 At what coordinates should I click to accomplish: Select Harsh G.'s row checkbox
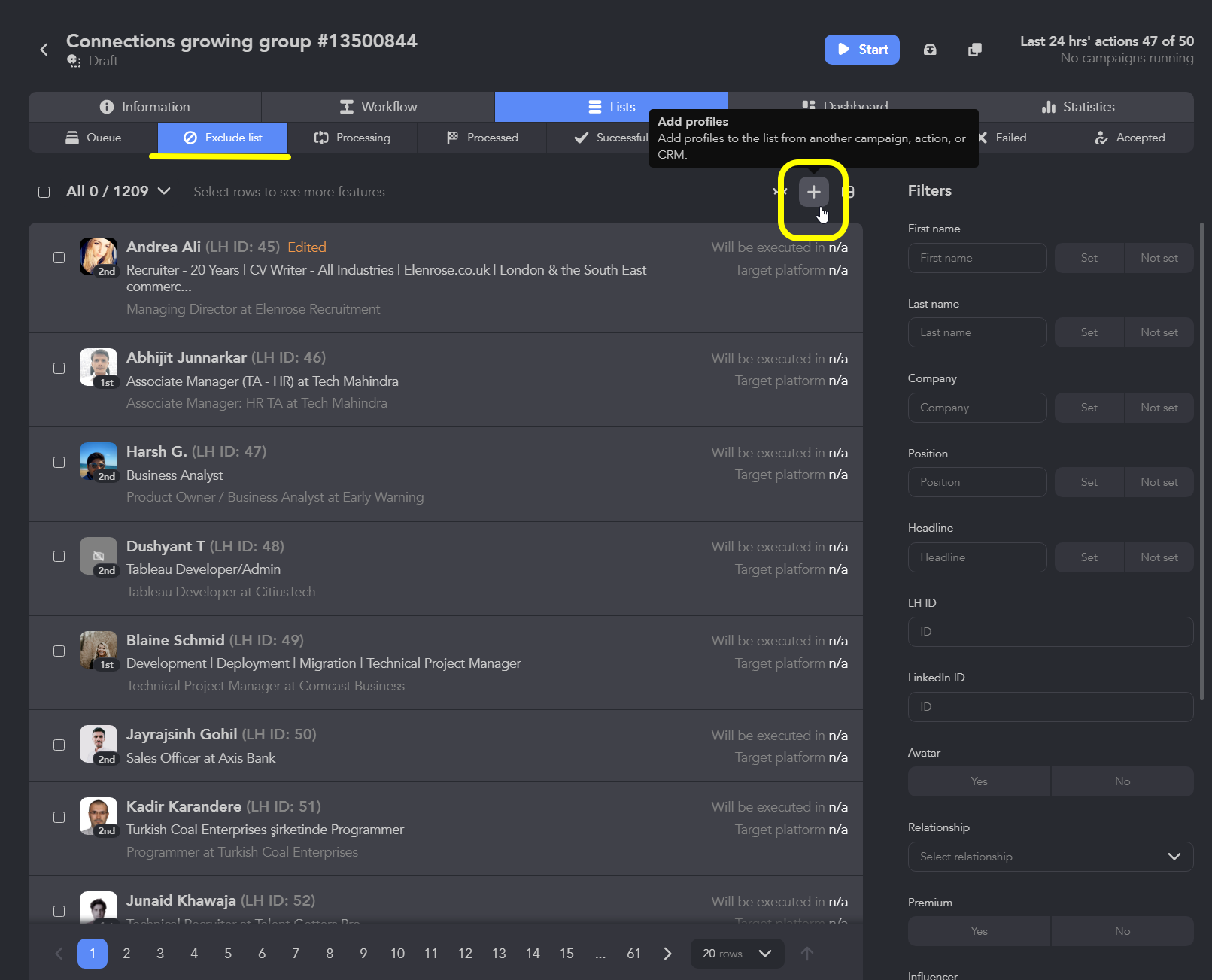coord(59,462)
